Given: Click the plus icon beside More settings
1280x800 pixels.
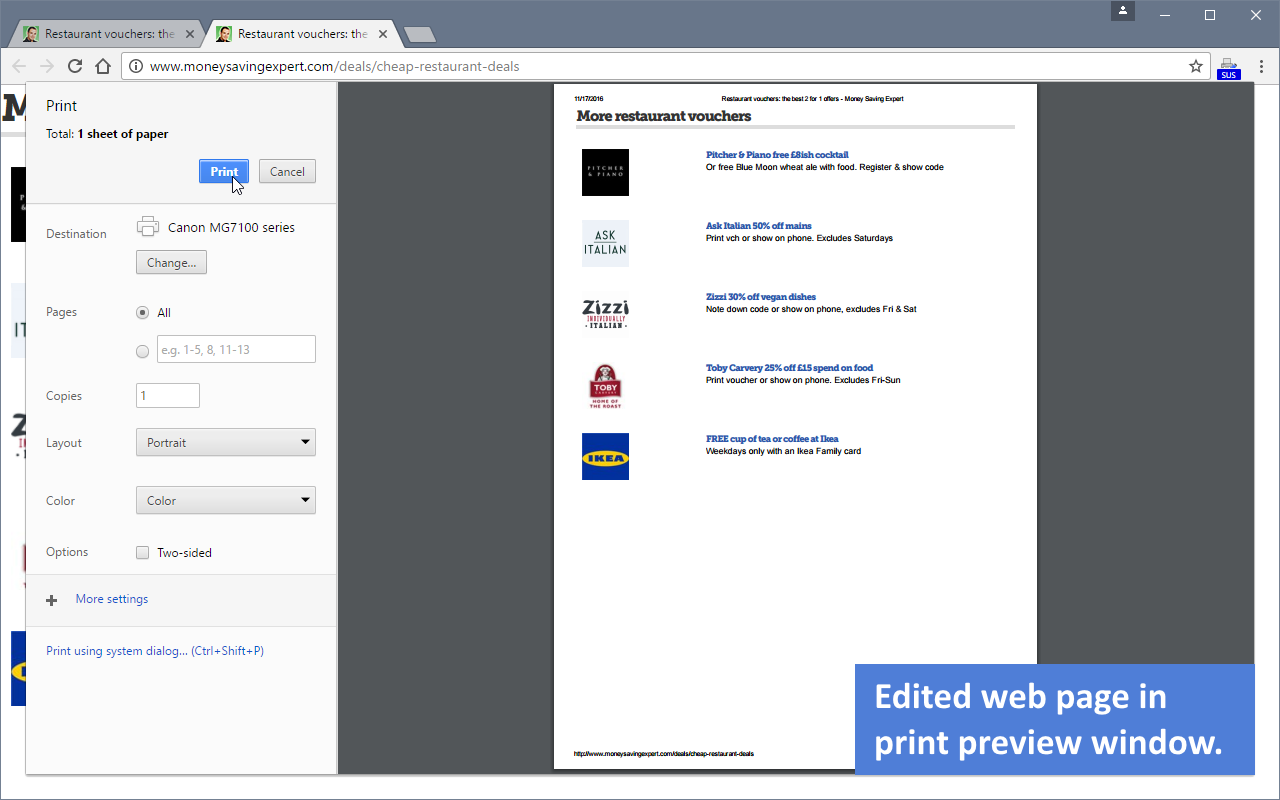Looking at the screenshot, I should click(x=52, y=600).
